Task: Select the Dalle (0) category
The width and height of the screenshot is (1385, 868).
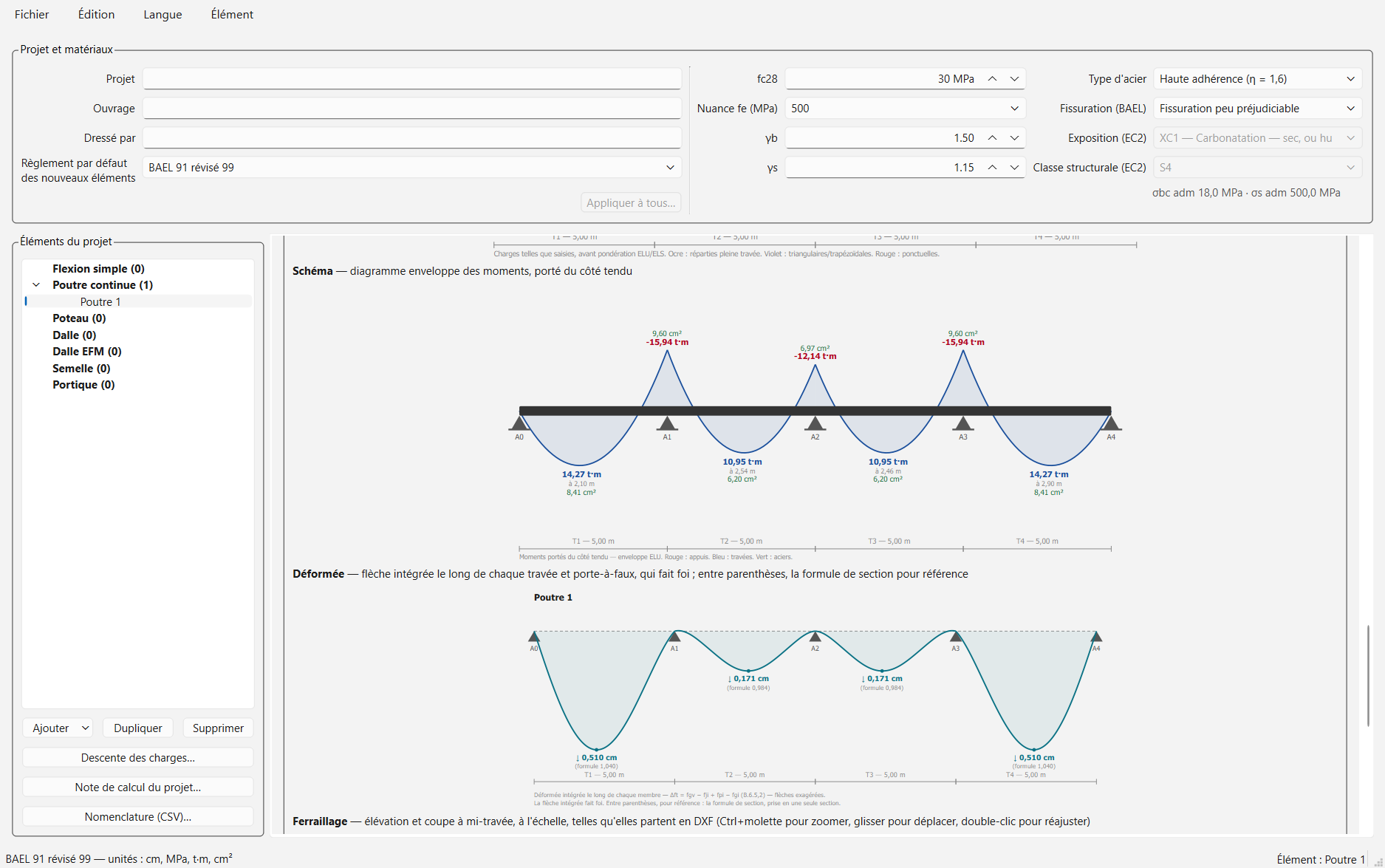Action: 74,335
